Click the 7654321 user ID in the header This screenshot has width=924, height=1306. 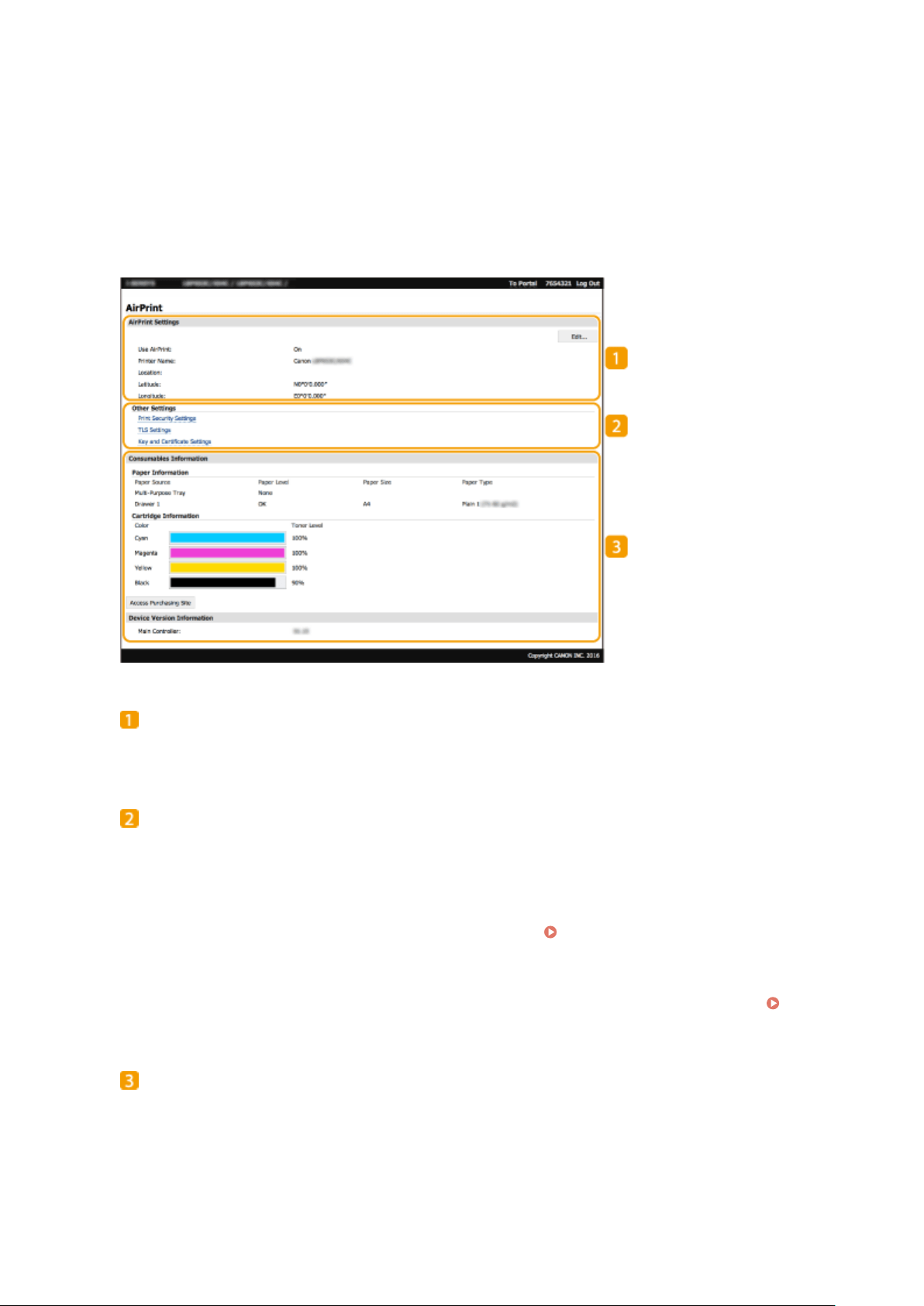pyautogui.click(x=558, y=284)
